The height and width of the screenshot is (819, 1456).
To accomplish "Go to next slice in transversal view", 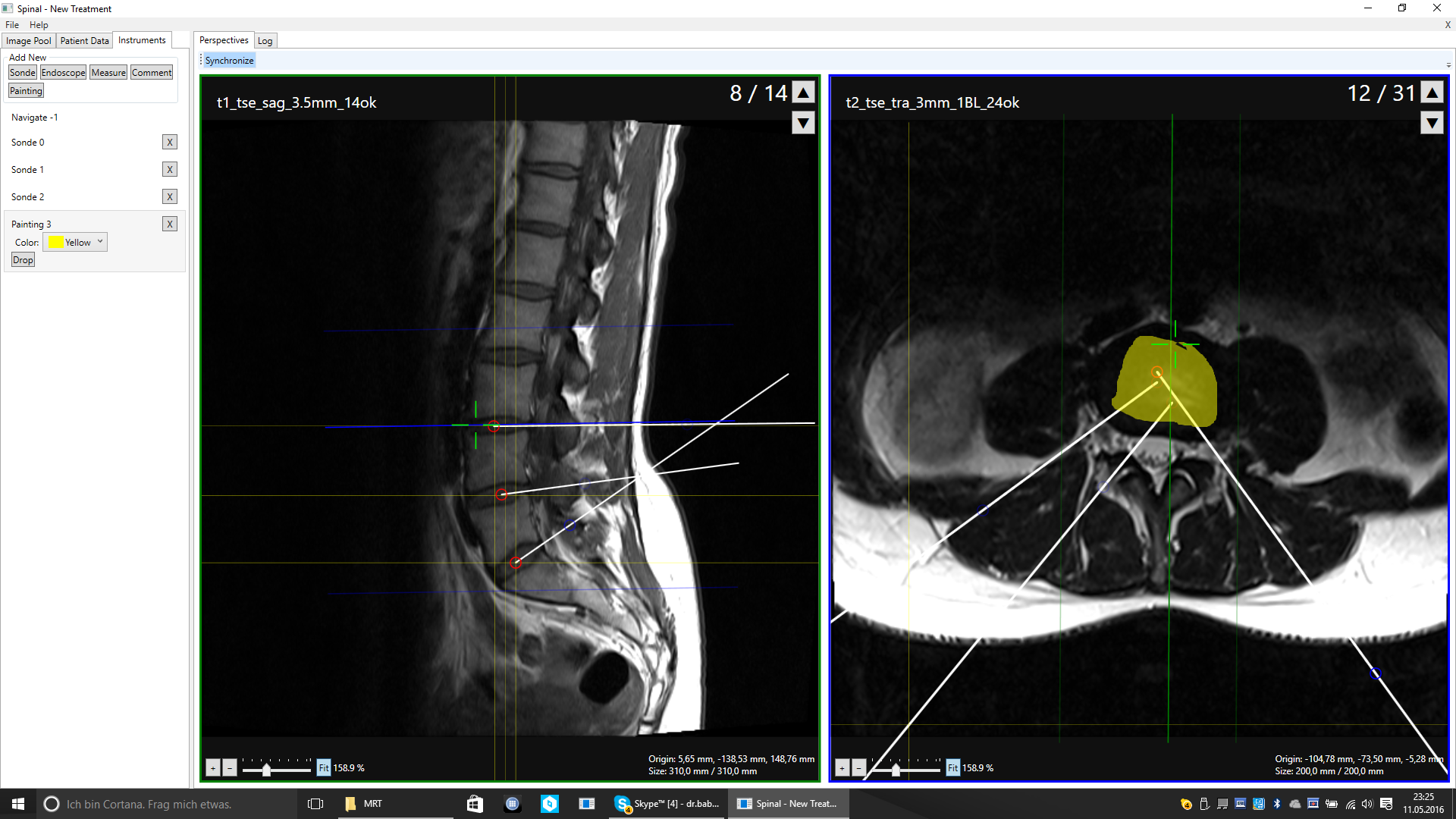I will (1432, 123).
